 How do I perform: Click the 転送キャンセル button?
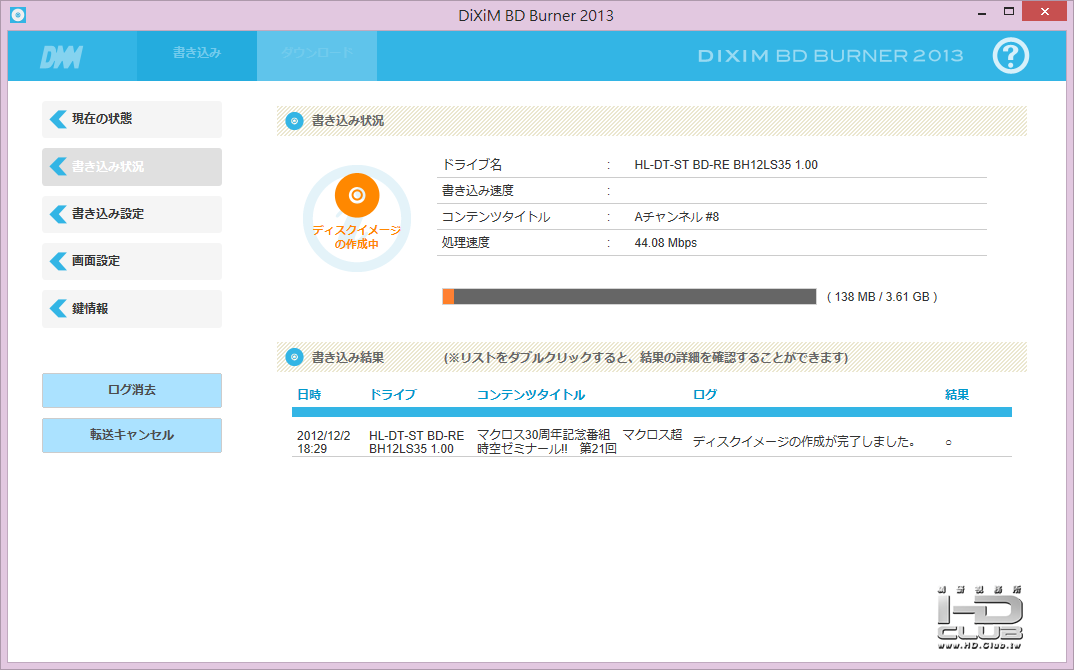pyautogui.click(x=132, y=435)
